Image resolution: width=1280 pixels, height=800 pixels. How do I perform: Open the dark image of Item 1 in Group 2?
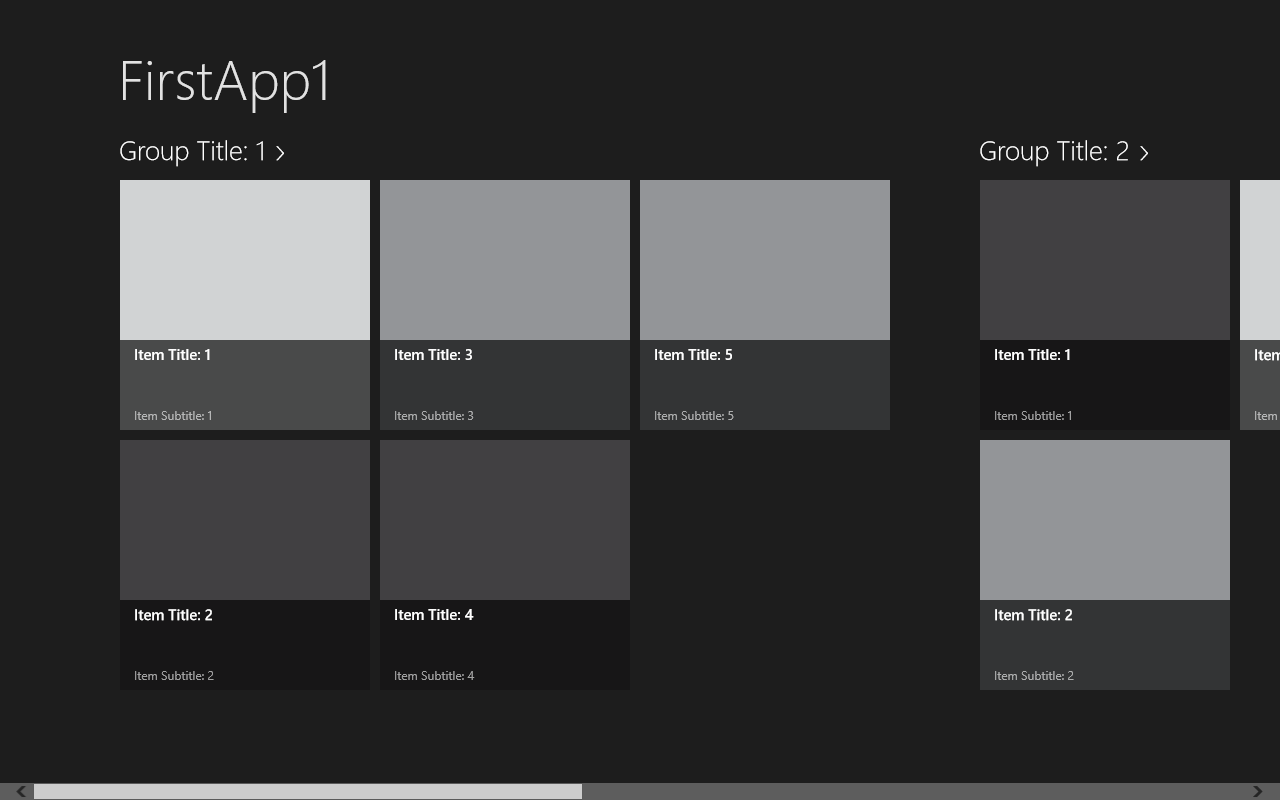point(1105,260)
